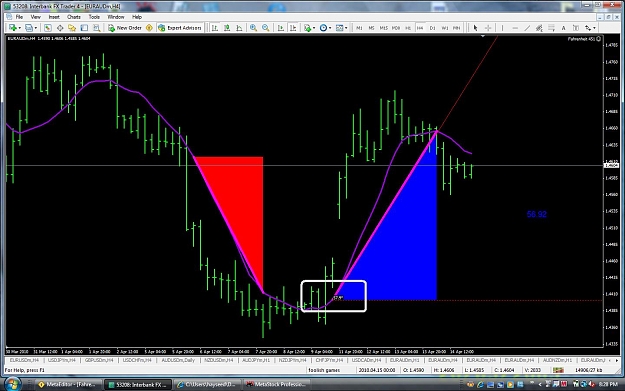Select the trendline drawing tool
Screen dimensions: 625x391
click(527, 28)
